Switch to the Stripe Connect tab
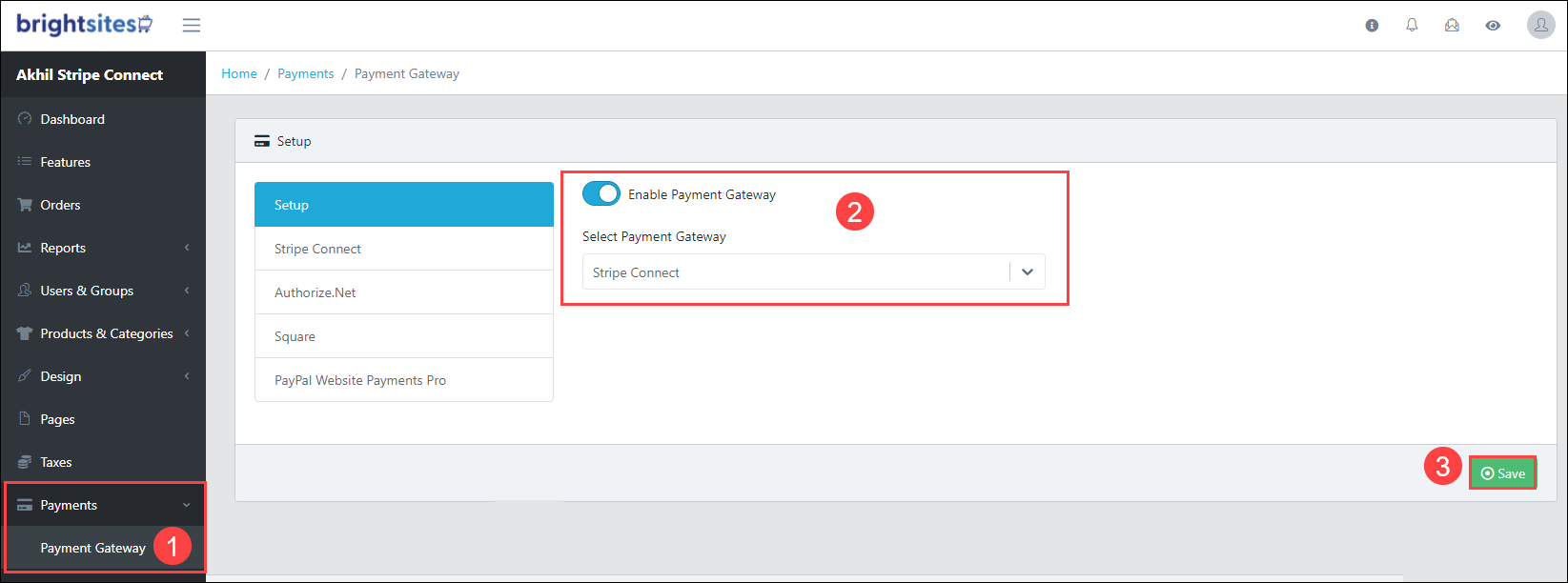Image resolution: width=1568 pixels, height=583 pixels. pyautogui.click(x=404, y=249)
